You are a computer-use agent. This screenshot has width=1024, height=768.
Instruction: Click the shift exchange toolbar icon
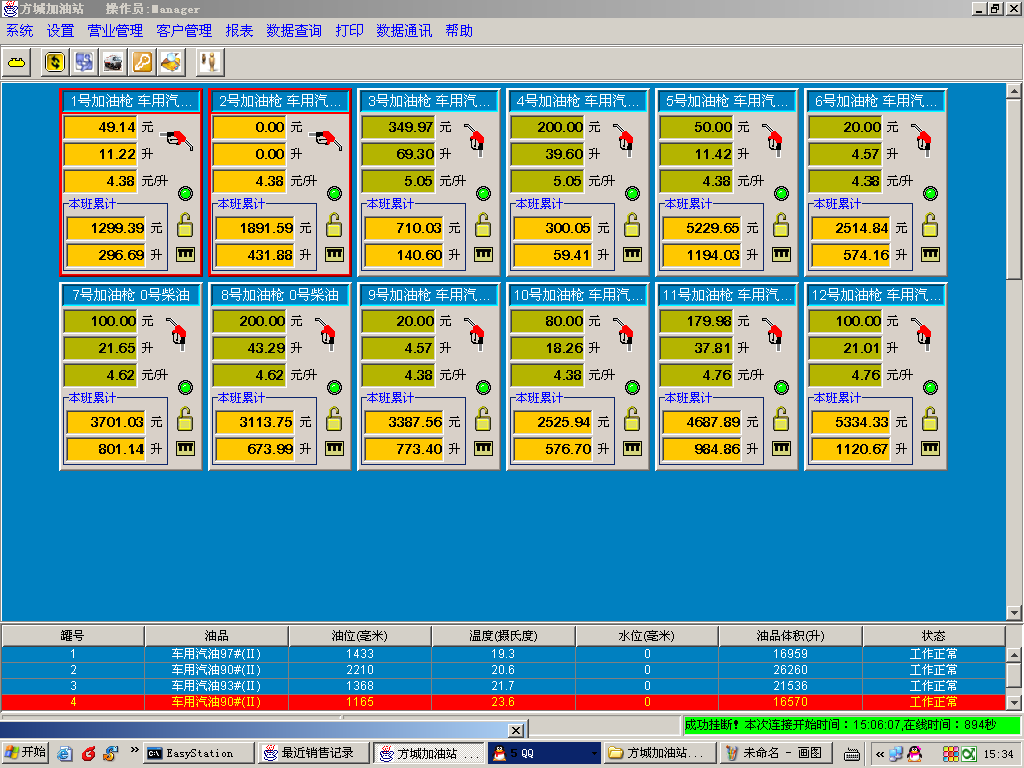pyautogui.click(x=84, y=63)
